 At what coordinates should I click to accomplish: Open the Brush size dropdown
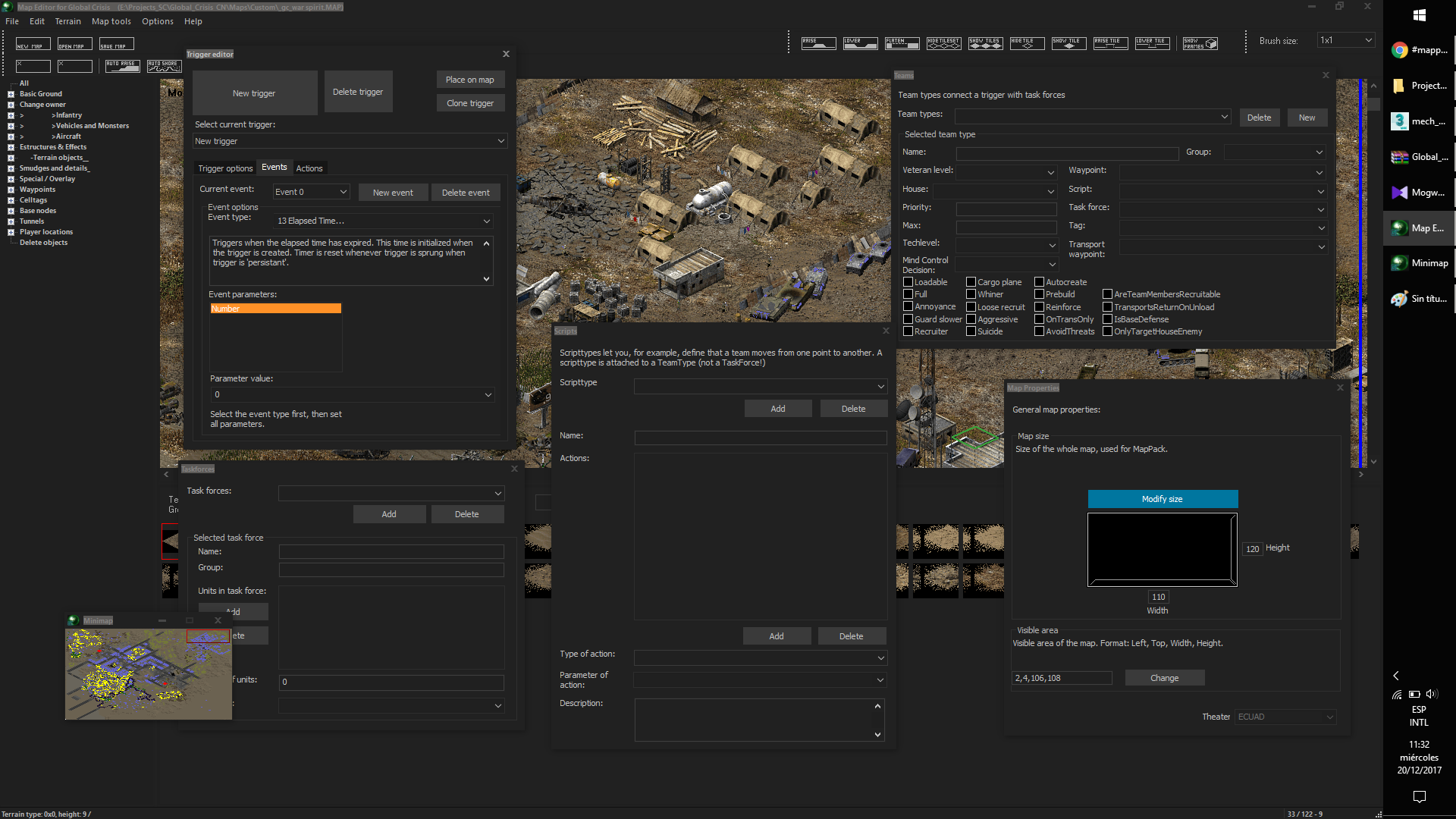pyautogui.click(x=1346, y=40)
